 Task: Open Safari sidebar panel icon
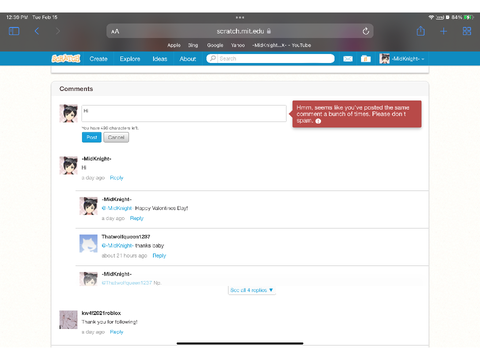[14, 31]
